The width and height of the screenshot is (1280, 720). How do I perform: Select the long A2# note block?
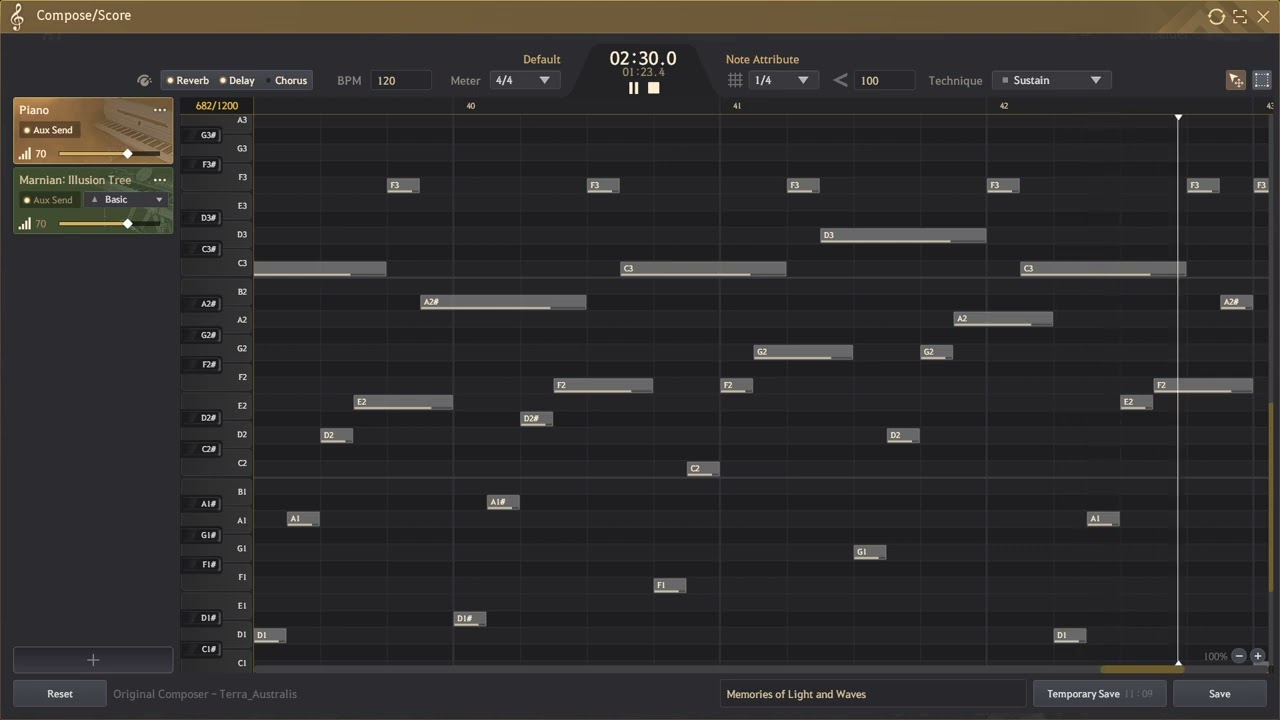[x=503, y=302]
